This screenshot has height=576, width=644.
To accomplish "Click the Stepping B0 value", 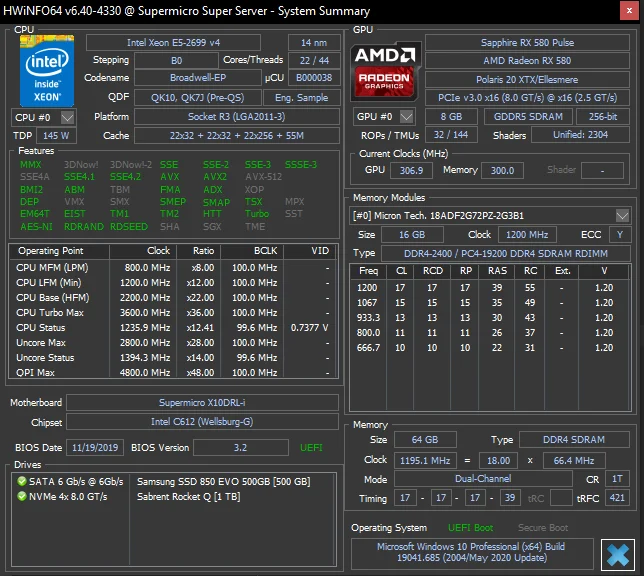I will point(176,60).
